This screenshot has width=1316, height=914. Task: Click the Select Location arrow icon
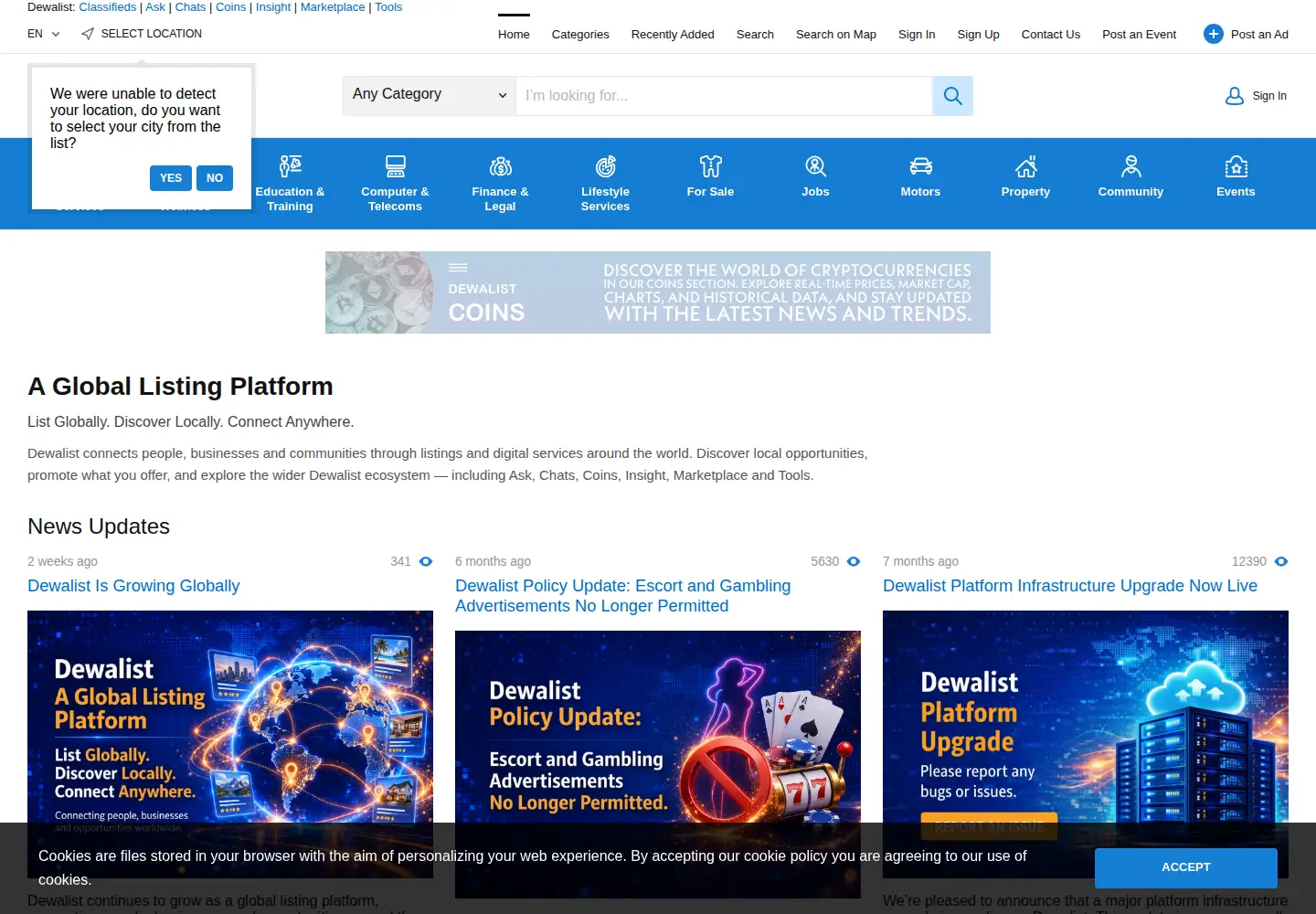coord(88,34)
